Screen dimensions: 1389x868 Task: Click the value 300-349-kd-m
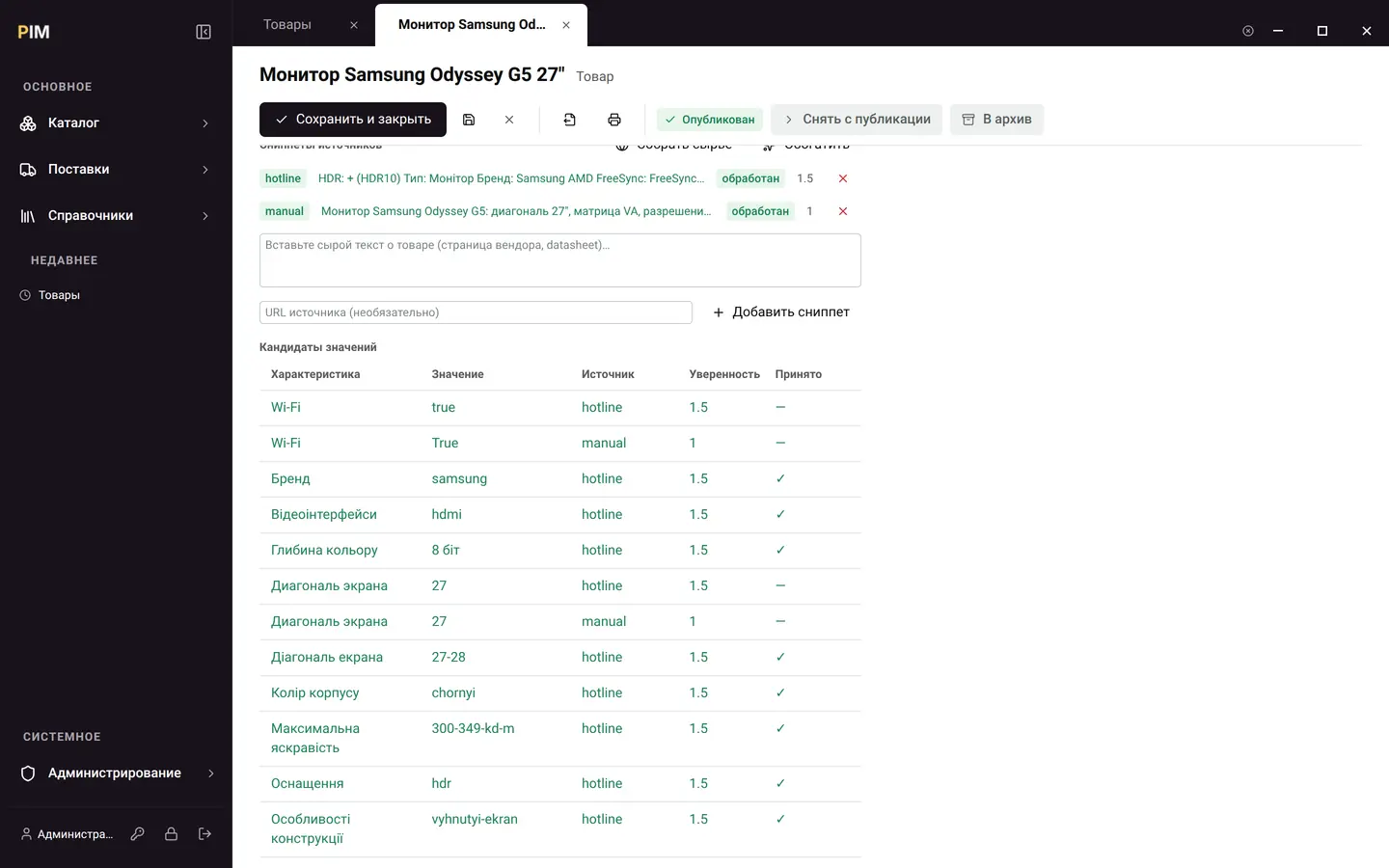(x=474, y=729)
